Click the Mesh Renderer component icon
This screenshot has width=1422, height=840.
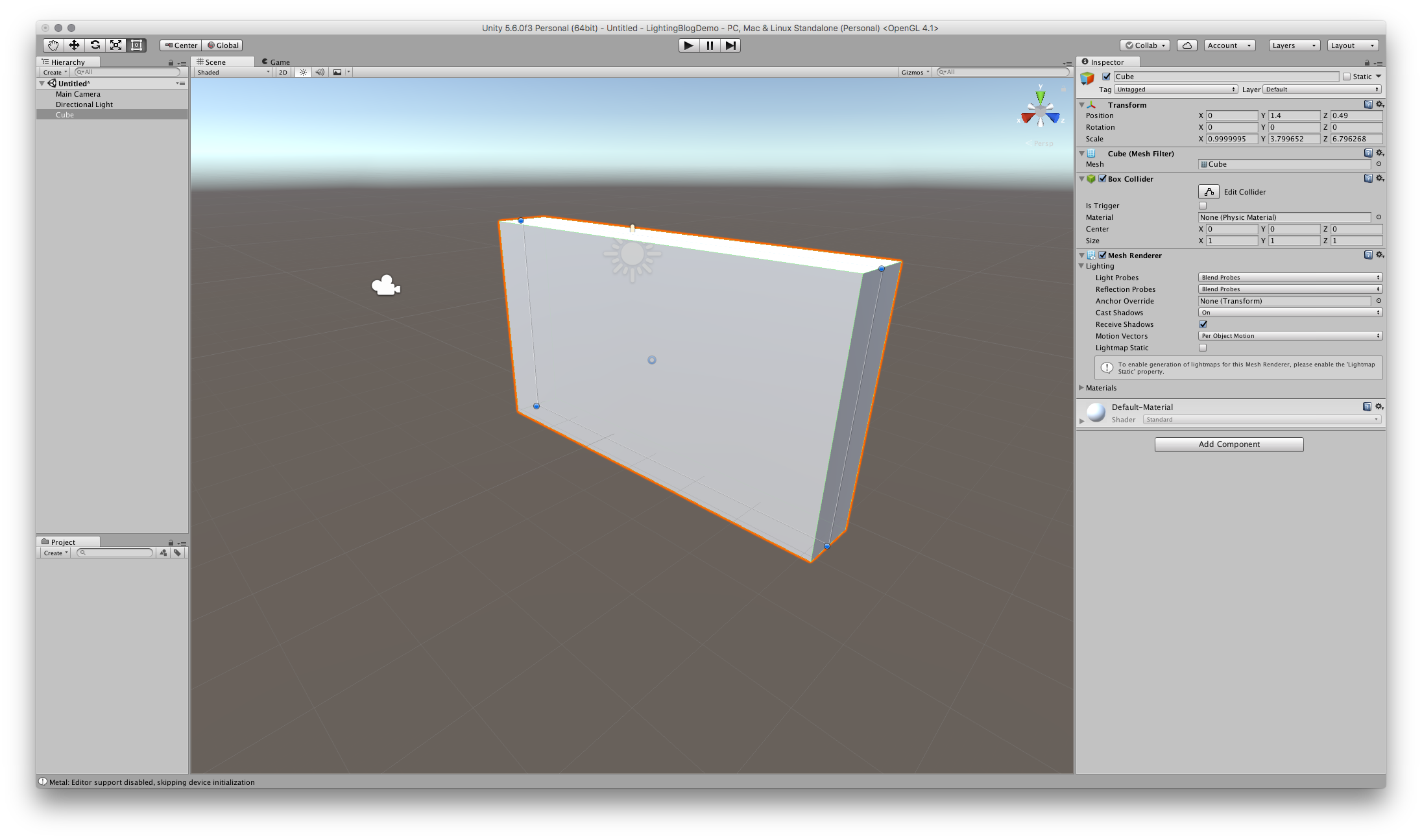pos(1091,255)
